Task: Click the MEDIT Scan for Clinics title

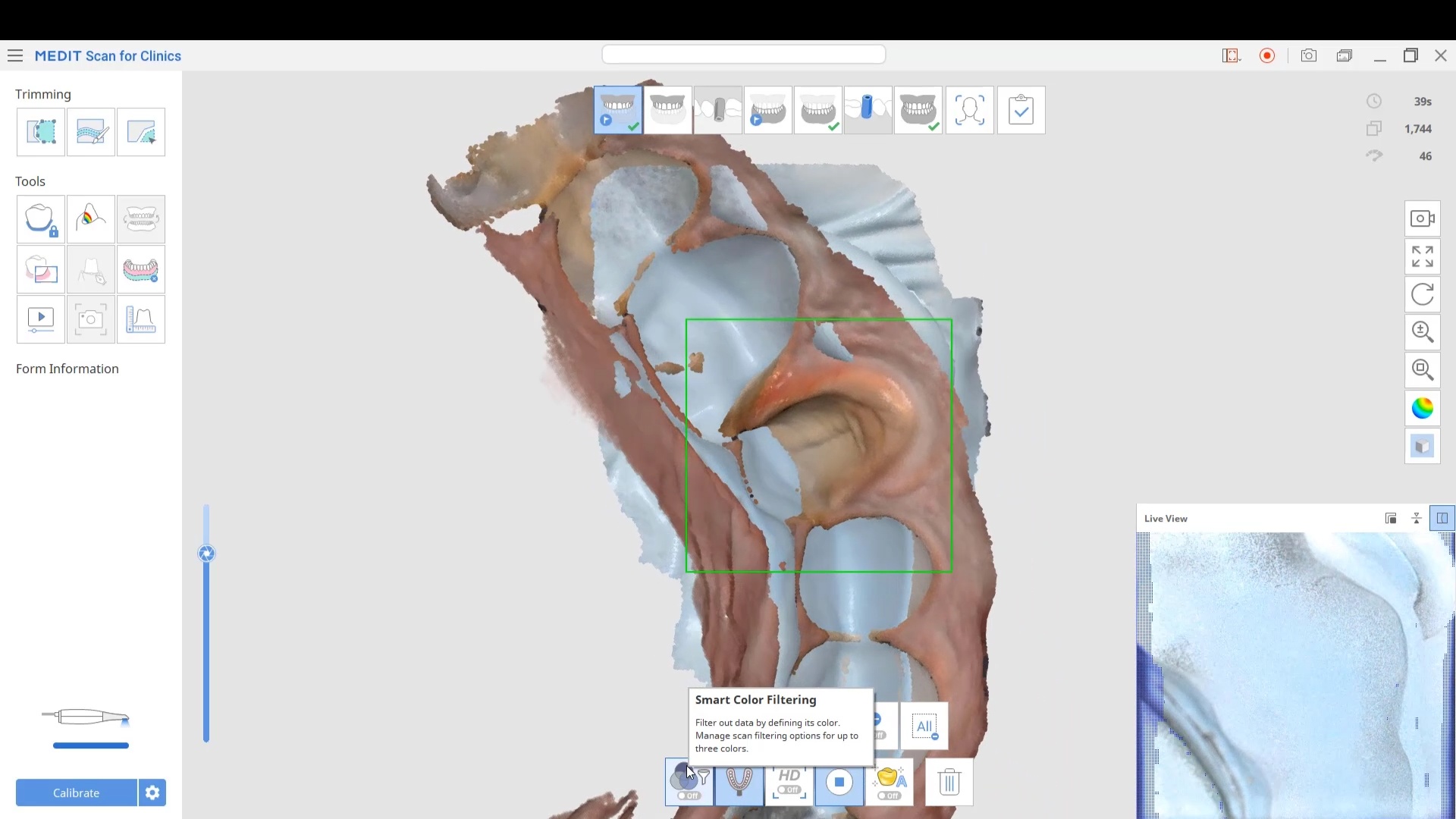Action: [x=108, y=56]
